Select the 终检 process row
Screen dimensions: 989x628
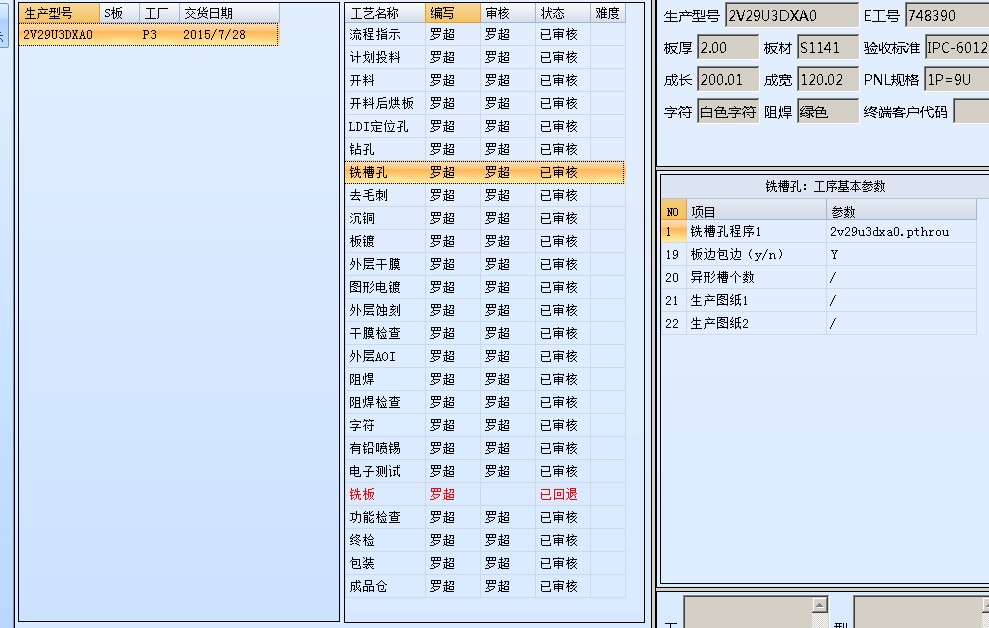pyautogui.click(x=485, y=541)
